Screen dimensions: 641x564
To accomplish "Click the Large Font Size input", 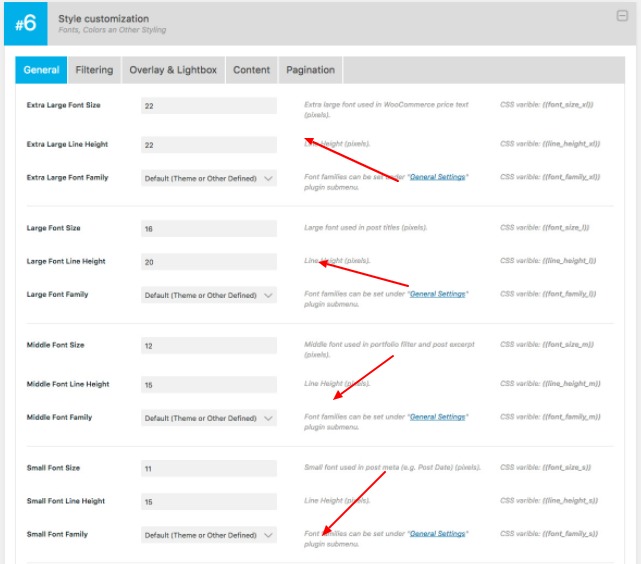I will [209, 228].
